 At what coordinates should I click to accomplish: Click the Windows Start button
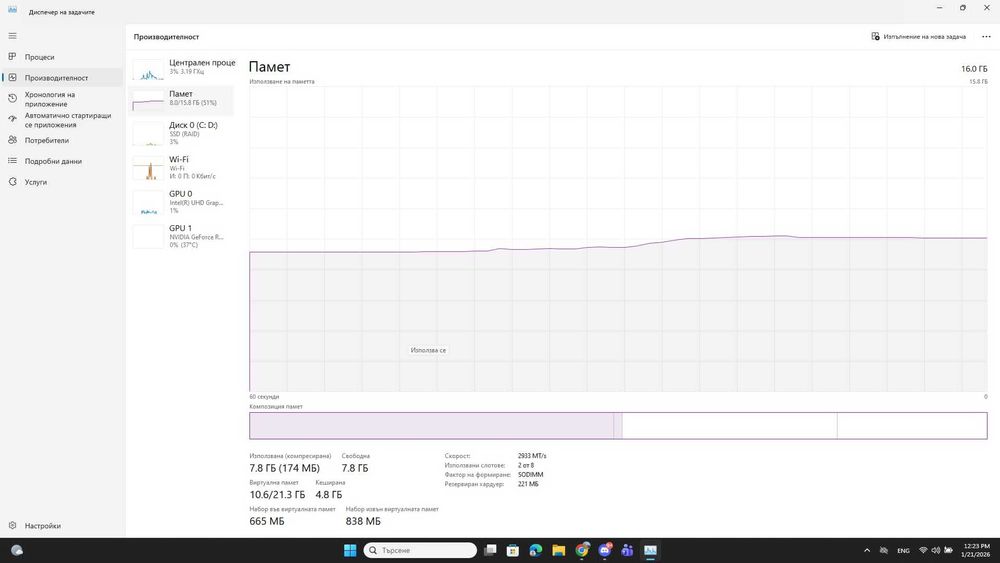tap(350, 550)
